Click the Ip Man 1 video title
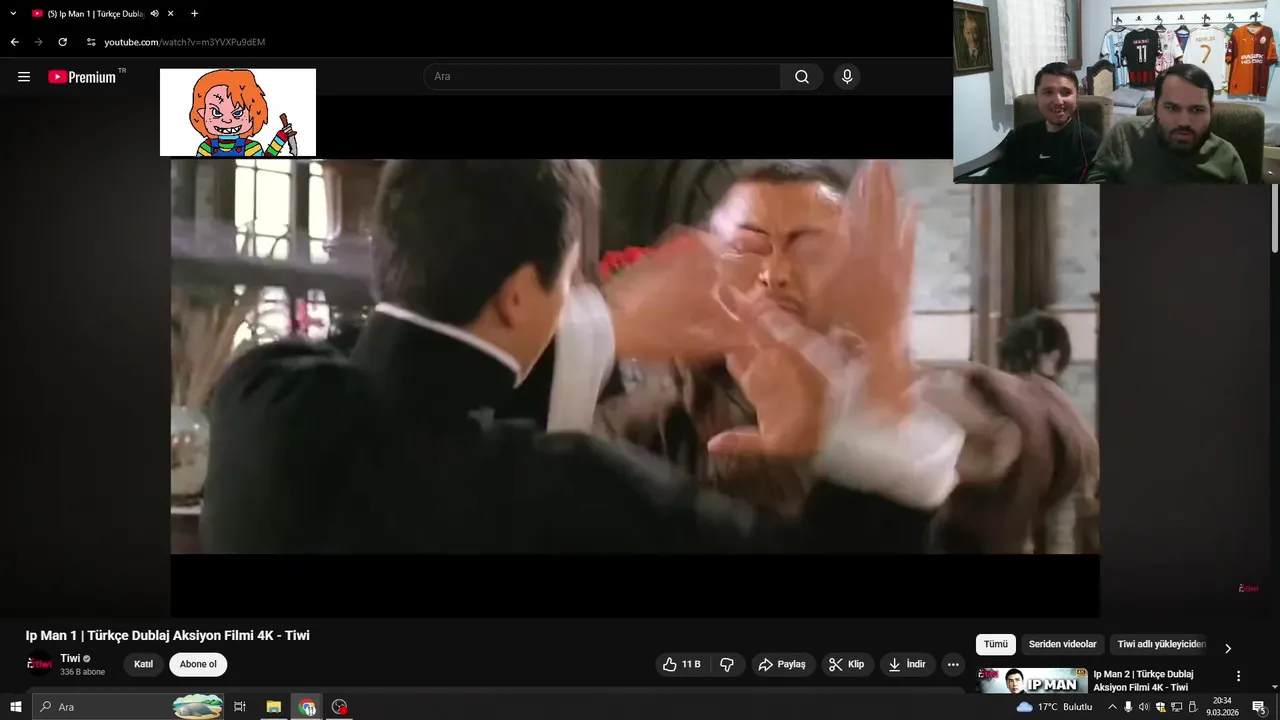The width and height of the screenshot is (1280, 720). (x=168, y=635)
